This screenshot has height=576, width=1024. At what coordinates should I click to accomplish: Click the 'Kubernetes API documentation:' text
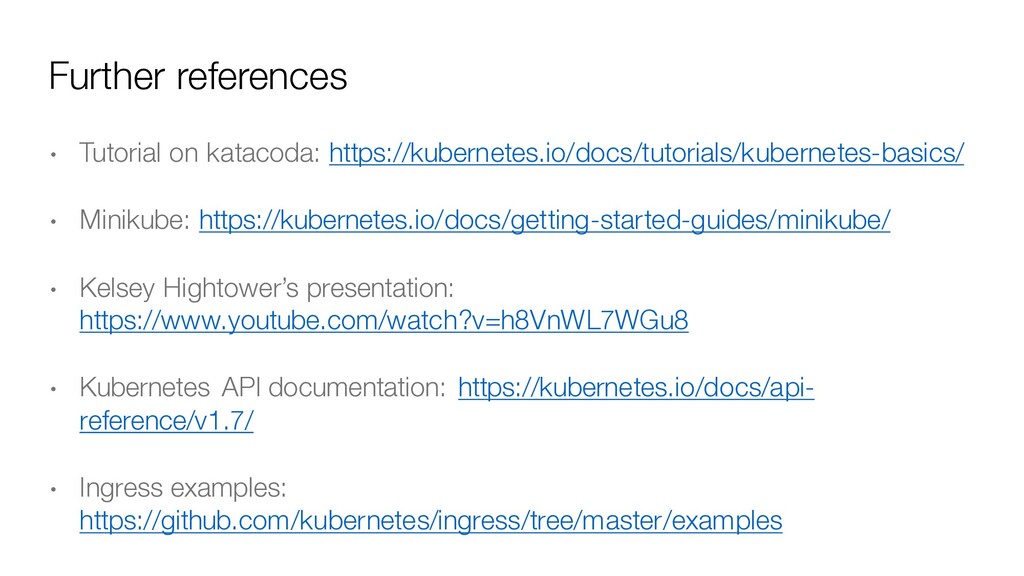[x=263, y=387]
